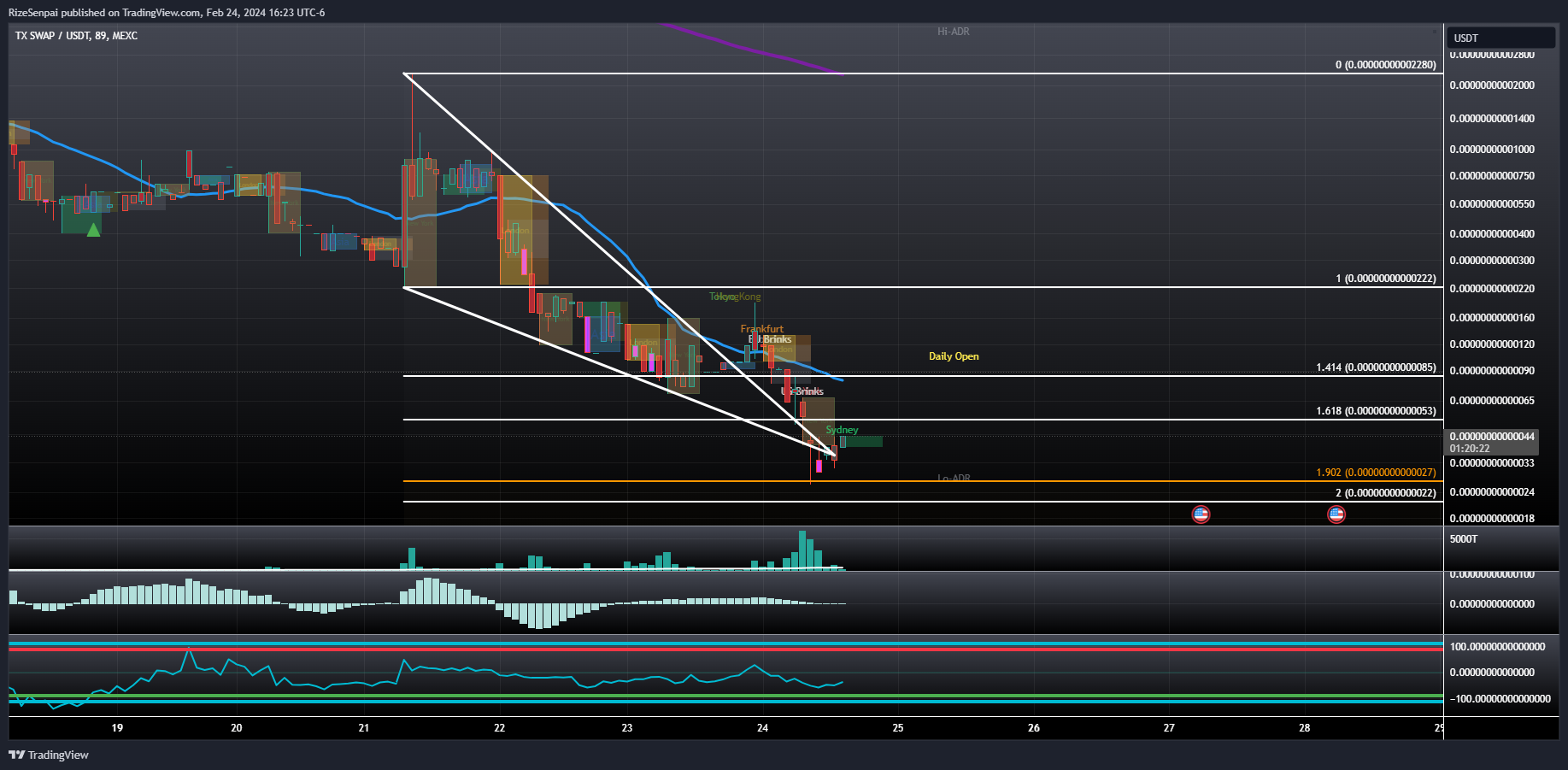Click date 26 on the time axis

click(1034, 728)
